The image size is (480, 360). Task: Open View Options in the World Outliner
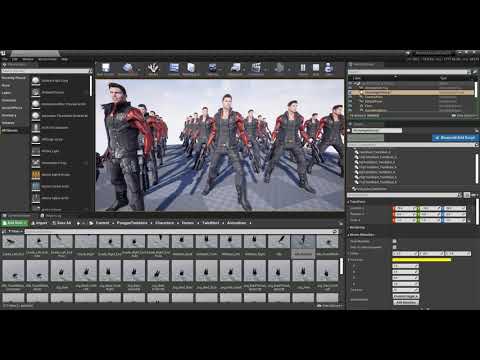[x=465, y=116]
